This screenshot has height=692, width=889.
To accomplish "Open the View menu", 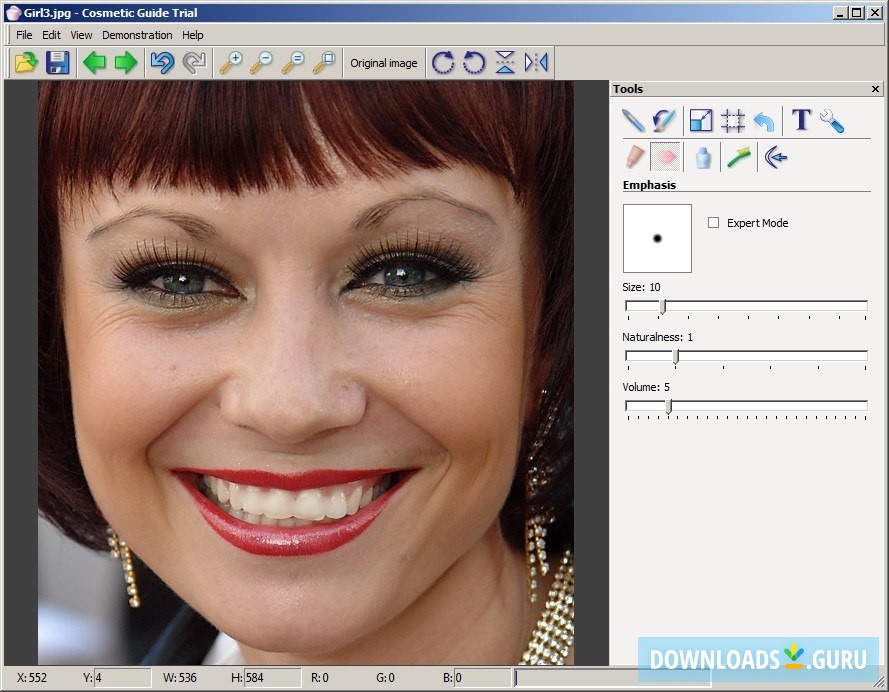I will 80,34.
